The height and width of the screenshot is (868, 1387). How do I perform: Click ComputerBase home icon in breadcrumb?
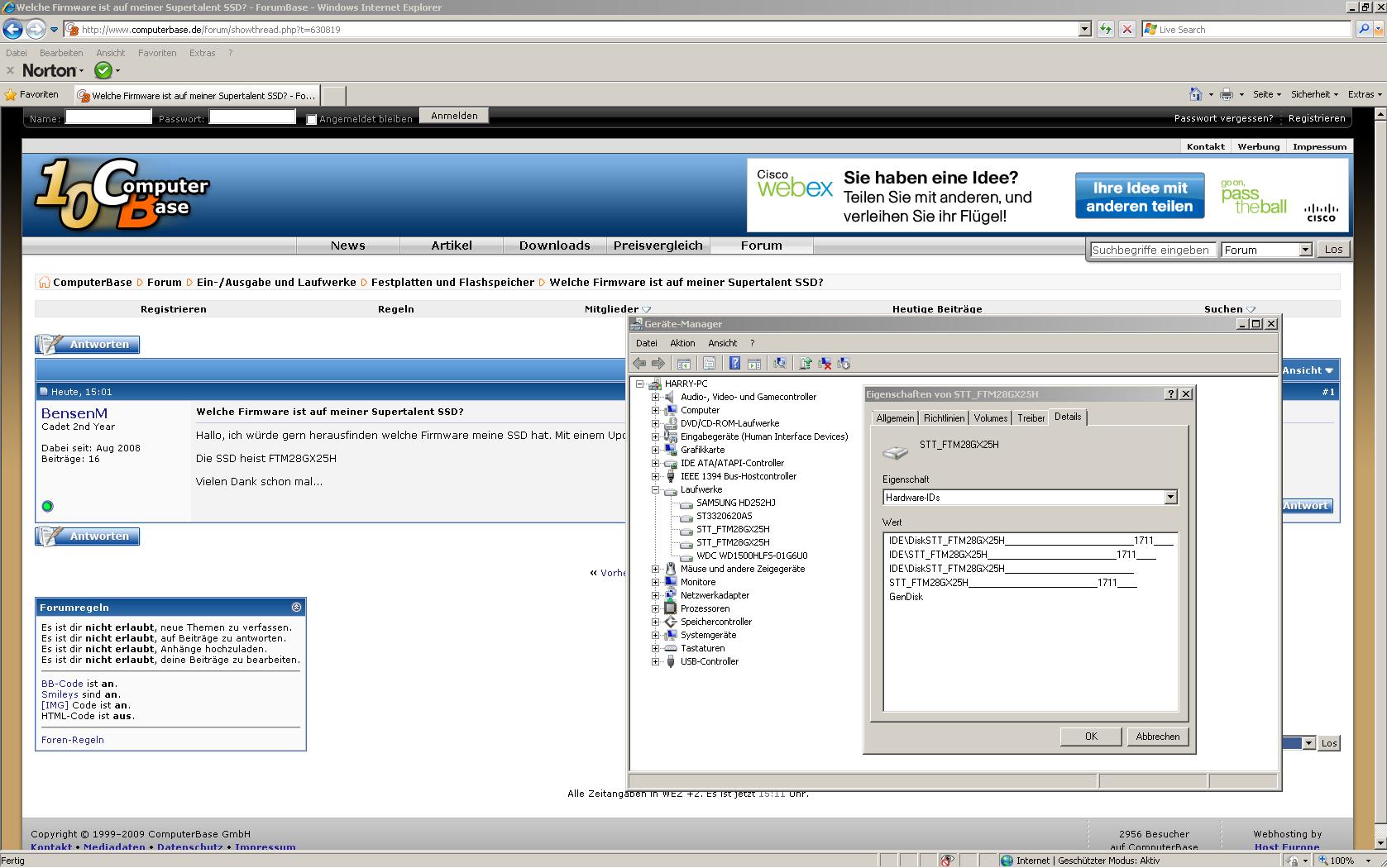[45, 283]
